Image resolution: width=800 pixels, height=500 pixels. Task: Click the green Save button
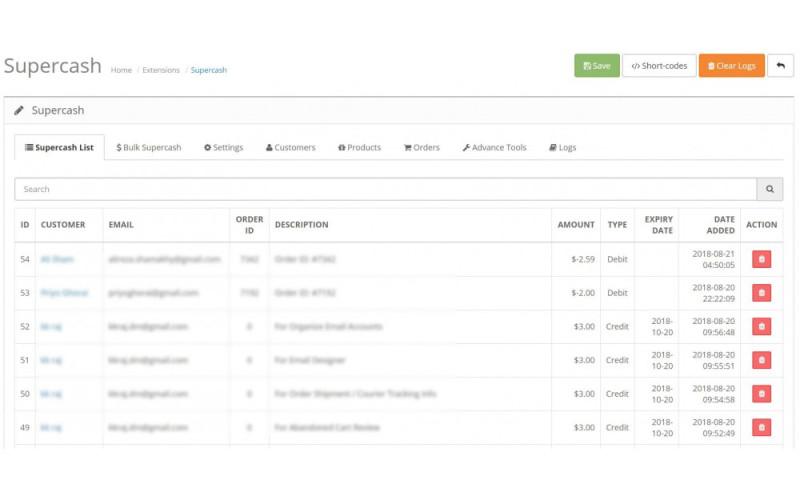click(596, 66)
